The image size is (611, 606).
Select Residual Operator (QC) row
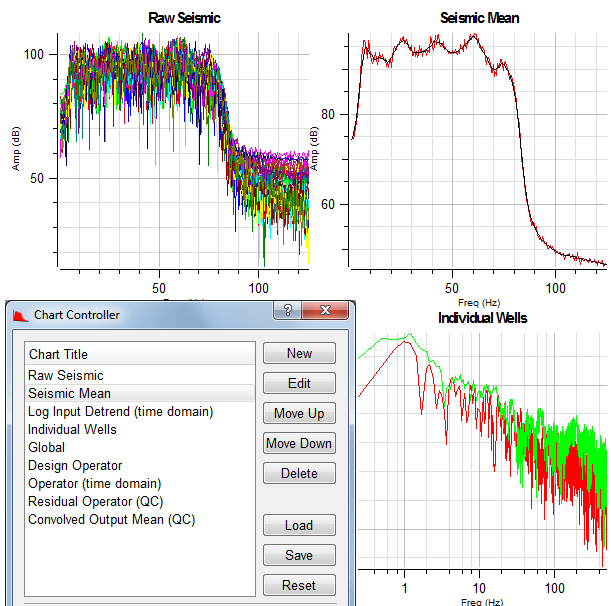[140, 501]
